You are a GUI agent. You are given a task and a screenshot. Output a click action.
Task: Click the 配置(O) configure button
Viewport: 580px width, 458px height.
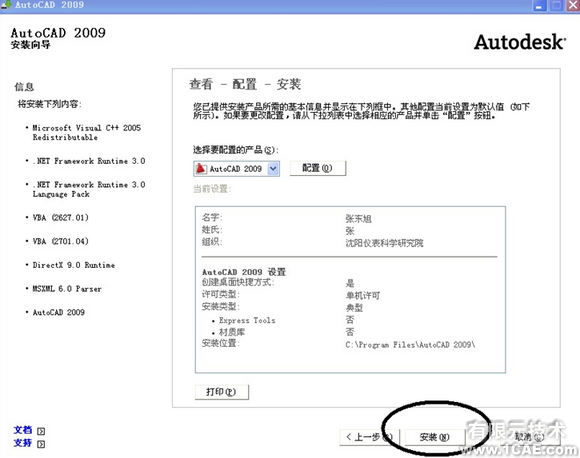click(318, 168)
